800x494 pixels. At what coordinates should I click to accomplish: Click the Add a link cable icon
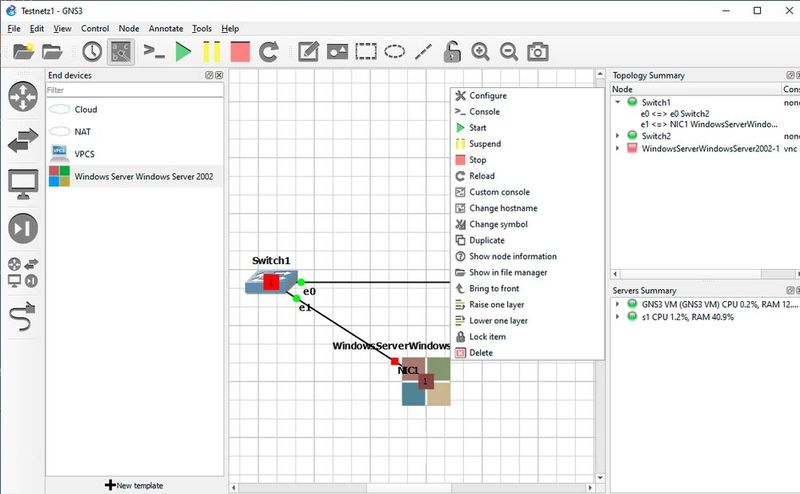[x=22, y=317]
